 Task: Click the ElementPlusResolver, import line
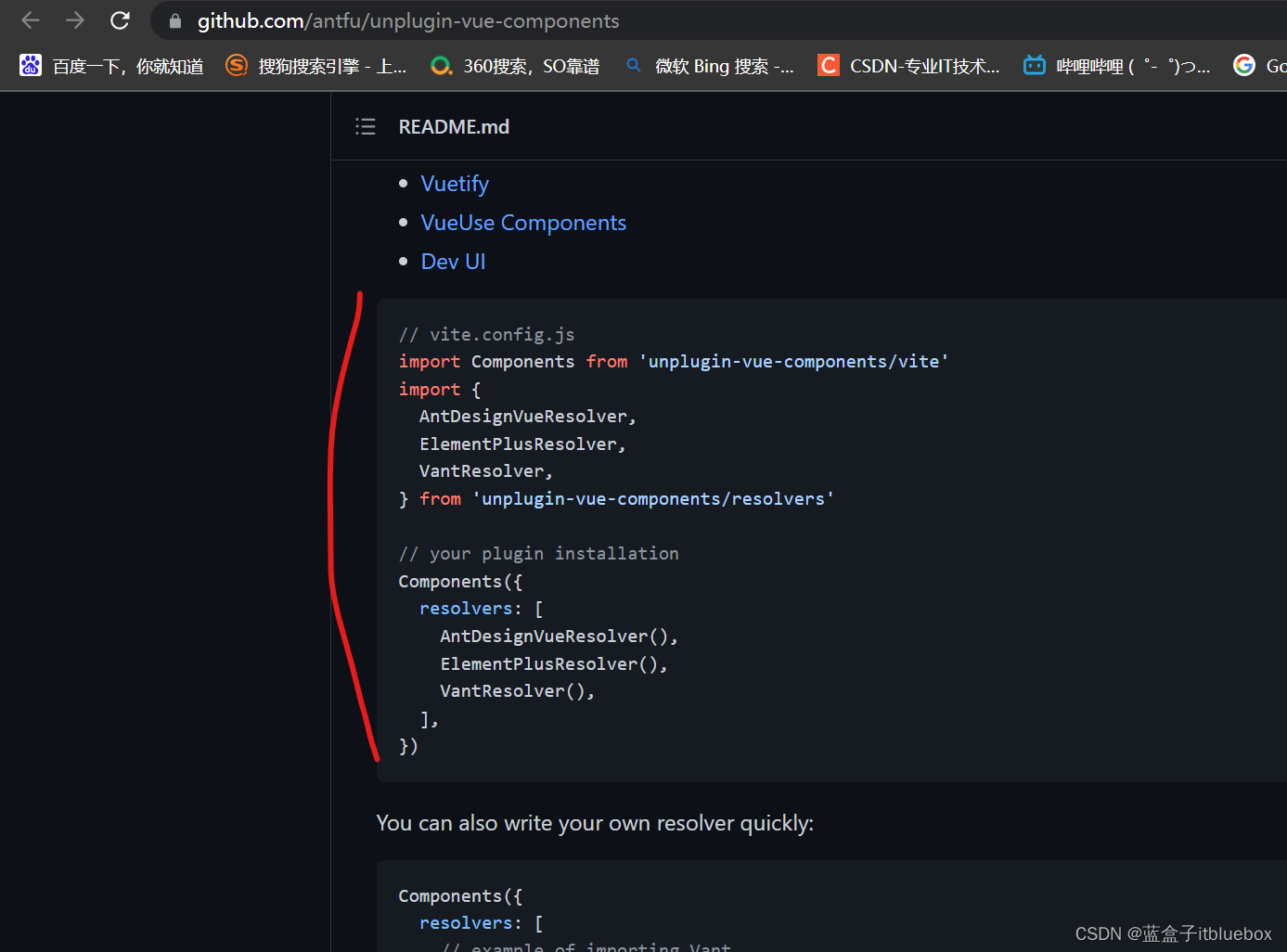(x=522, y=444)
